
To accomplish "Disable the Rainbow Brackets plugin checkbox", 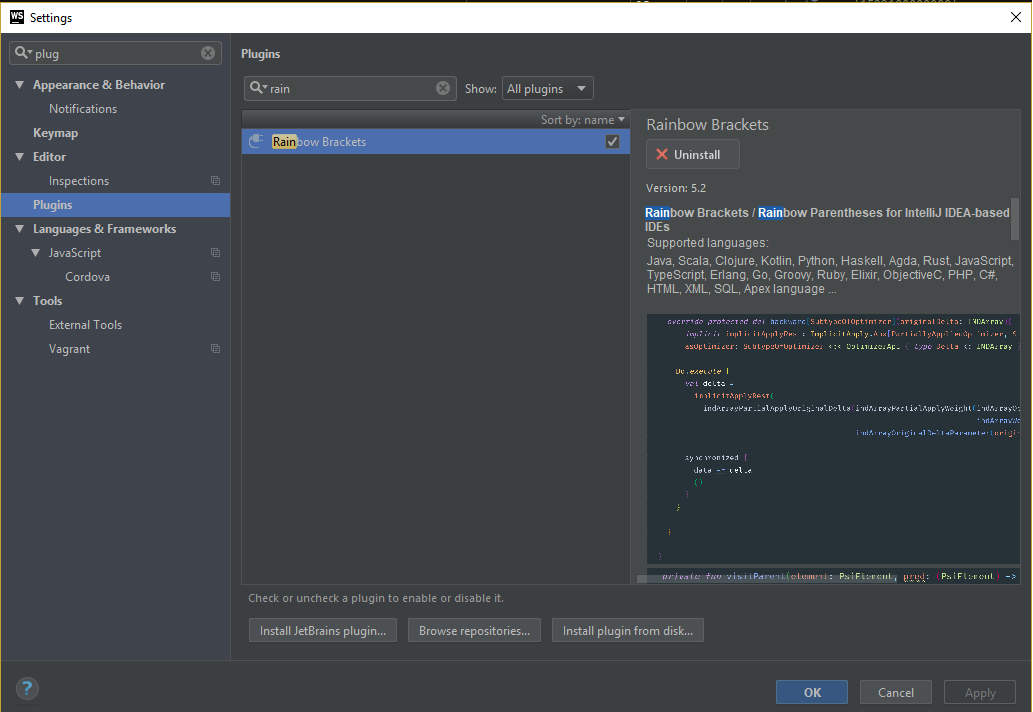I will (612, 141).
